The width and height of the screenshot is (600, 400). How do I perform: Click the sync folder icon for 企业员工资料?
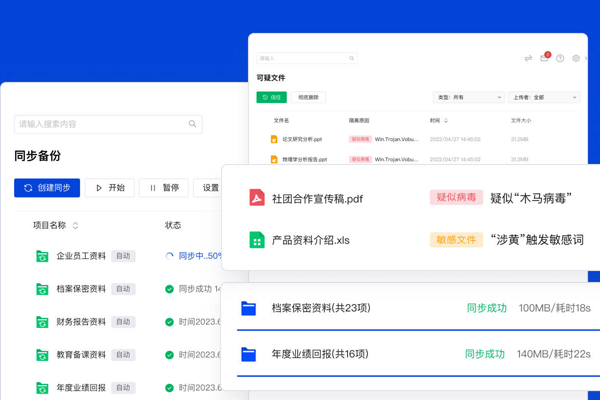click(42, 256)
